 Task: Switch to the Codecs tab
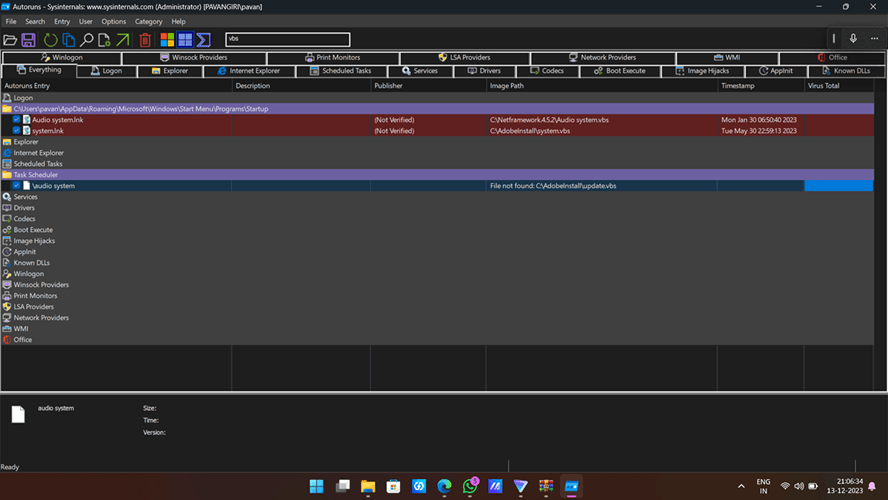pyautogui.click(x=547, y=71)
